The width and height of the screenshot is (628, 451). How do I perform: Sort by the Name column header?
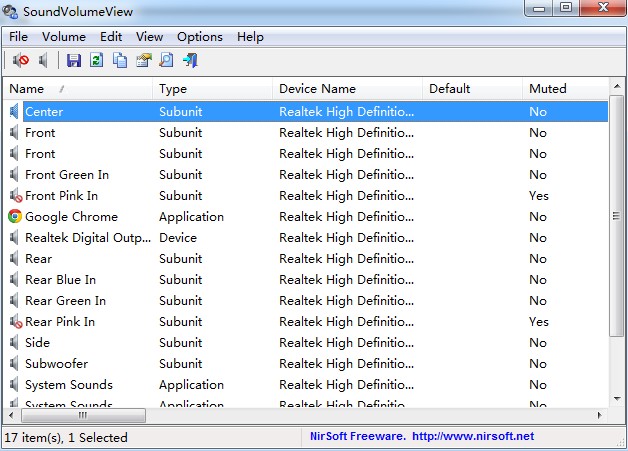point(78,89)
